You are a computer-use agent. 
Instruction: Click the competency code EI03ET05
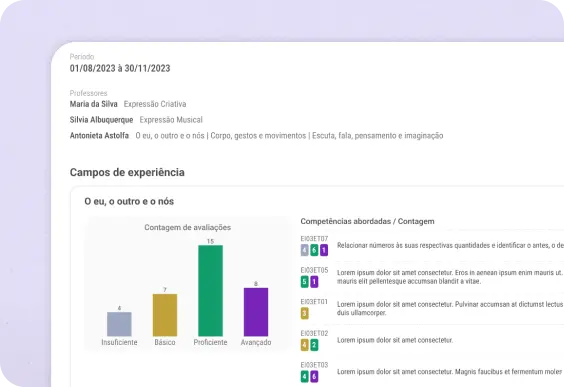(314, 270)
